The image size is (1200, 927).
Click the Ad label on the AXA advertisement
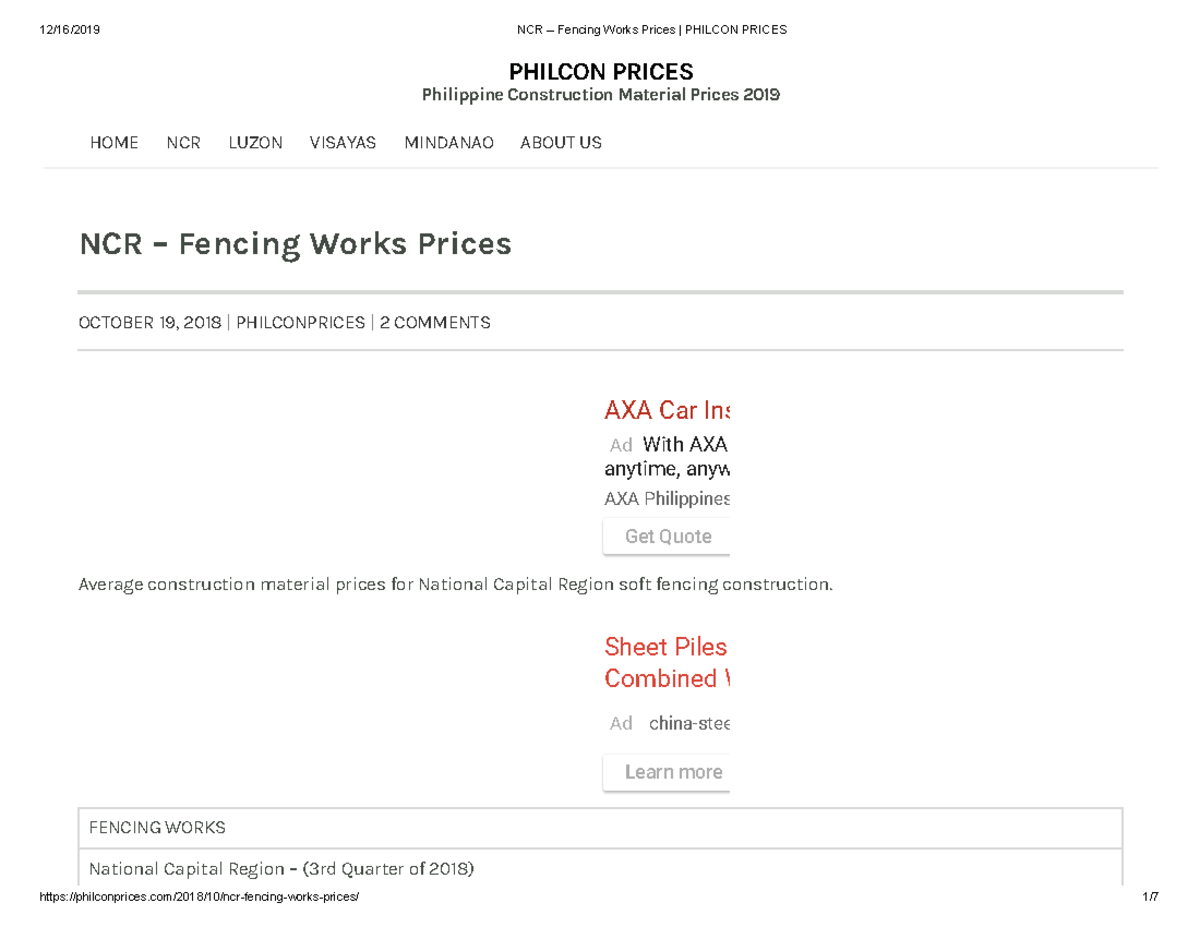point(618,444)
